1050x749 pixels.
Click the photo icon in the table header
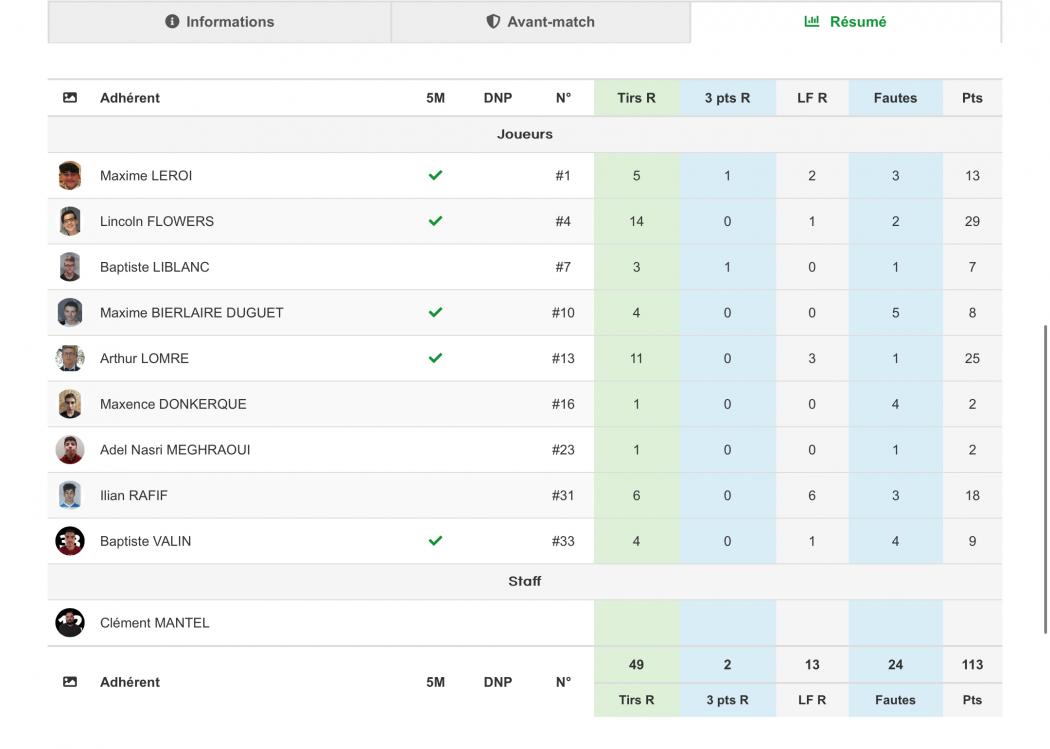tap(70, 98)
